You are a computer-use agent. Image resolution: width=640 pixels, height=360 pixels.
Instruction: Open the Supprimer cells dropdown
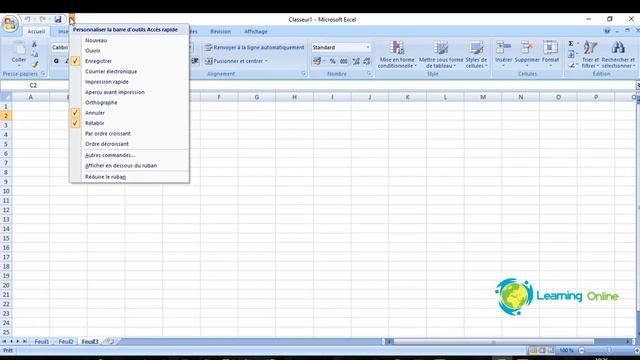point(527,54)
